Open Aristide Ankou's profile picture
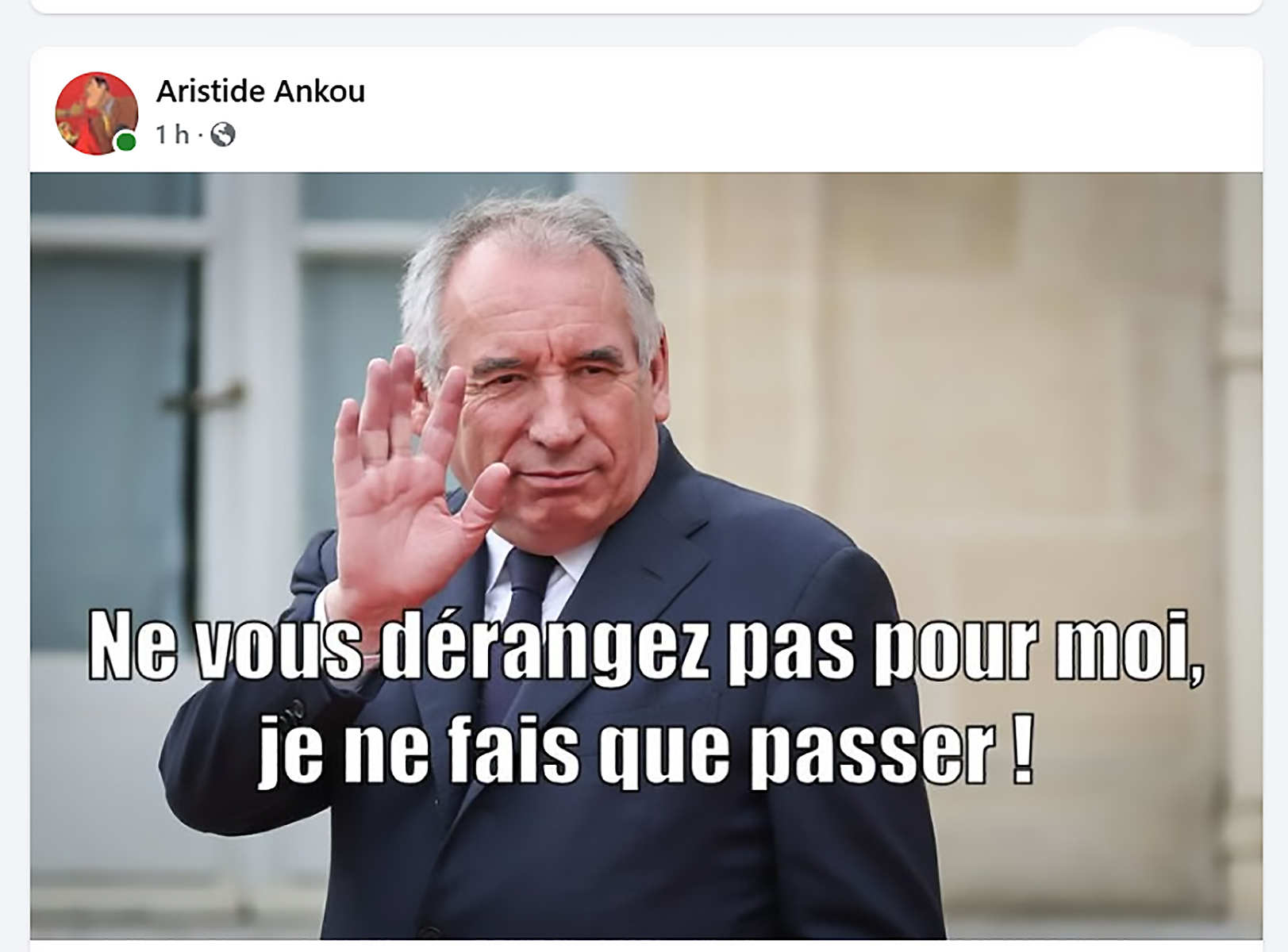Image resolution: width=1288 pixels, height=952 pixels. tap(96, 113)
